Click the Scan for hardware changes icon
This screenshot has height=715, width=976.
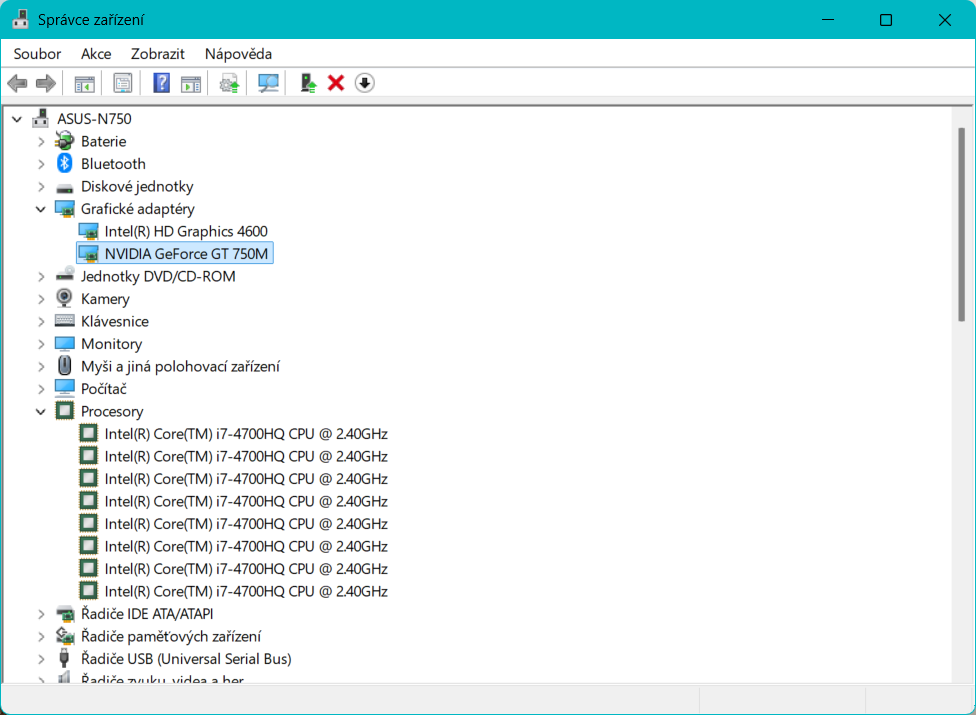268,83
